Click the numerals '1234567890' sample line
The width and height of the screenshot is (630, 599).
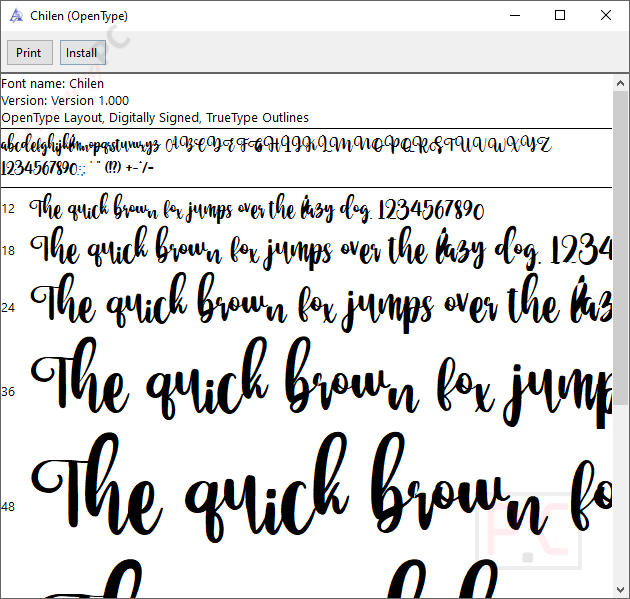pos(77,168)
